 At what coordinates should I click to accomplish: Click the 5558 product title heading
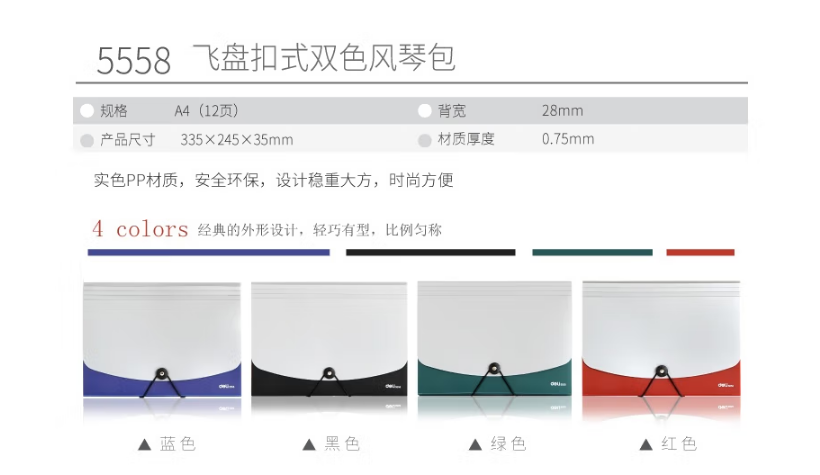coord(276,59)
